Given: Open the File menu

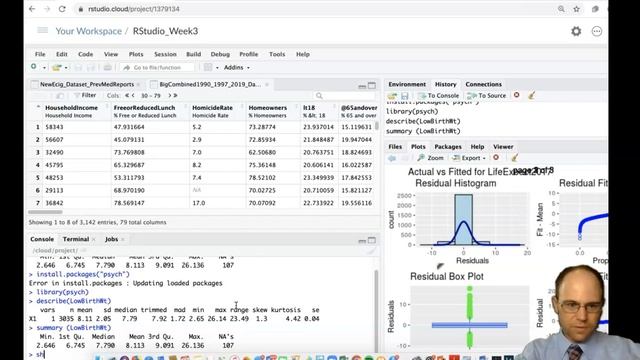Looking at the screenshot, I should (40, 54).
